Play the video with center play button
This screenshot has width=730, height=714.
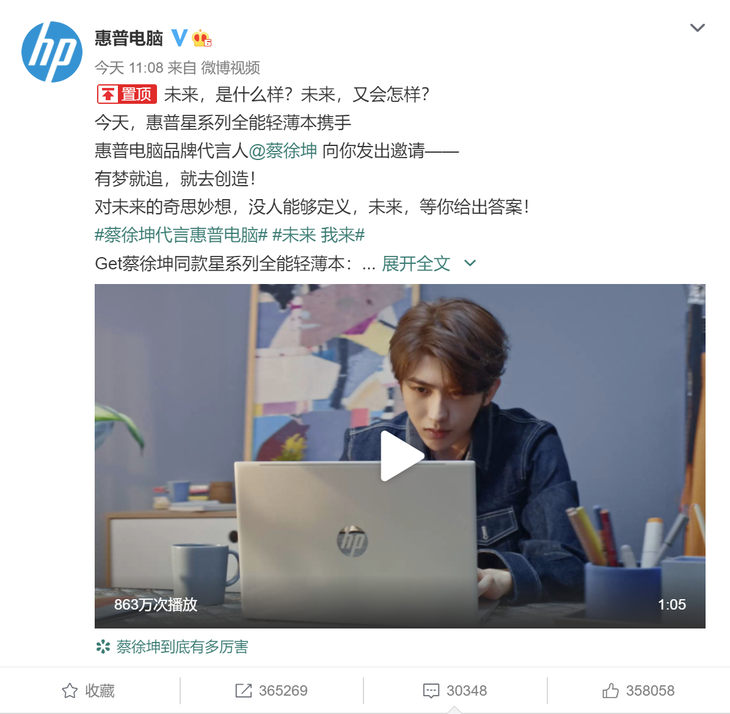pyautogui.click(x=401, y=456)
